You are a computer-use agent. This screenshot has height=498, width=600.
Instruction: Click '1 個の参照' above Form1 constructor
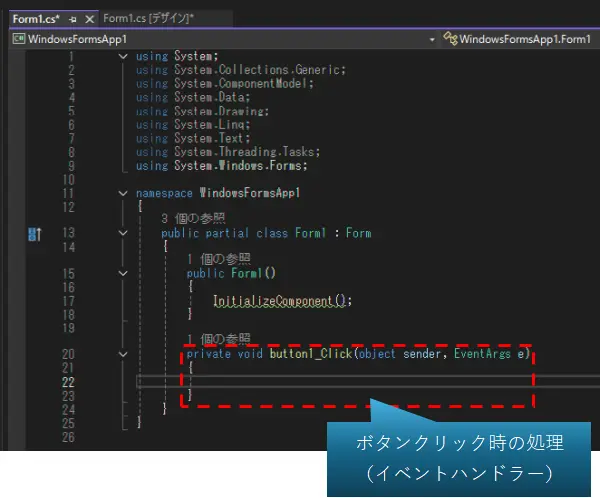[x=218, y=259]
